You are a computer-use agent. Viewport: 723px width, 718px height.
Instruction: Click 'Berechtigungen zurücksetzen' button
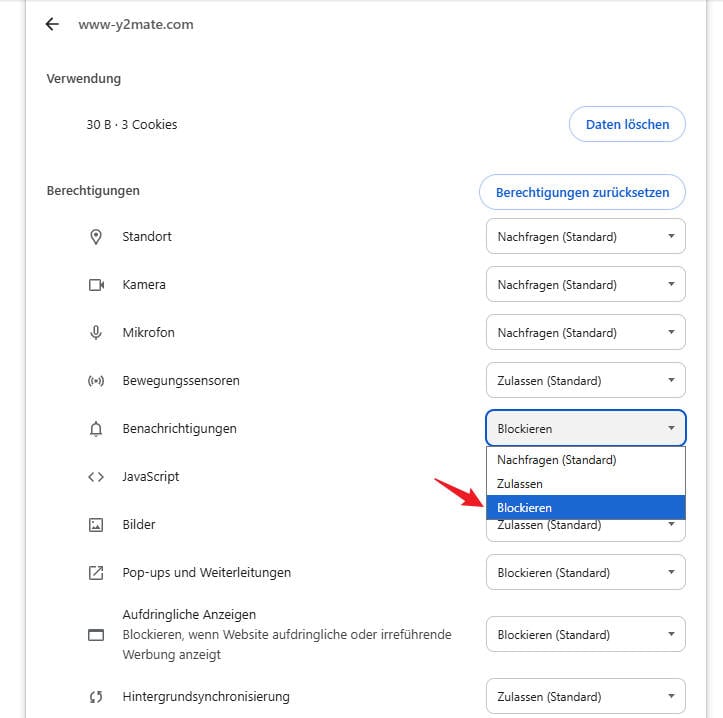pos(582,192)
